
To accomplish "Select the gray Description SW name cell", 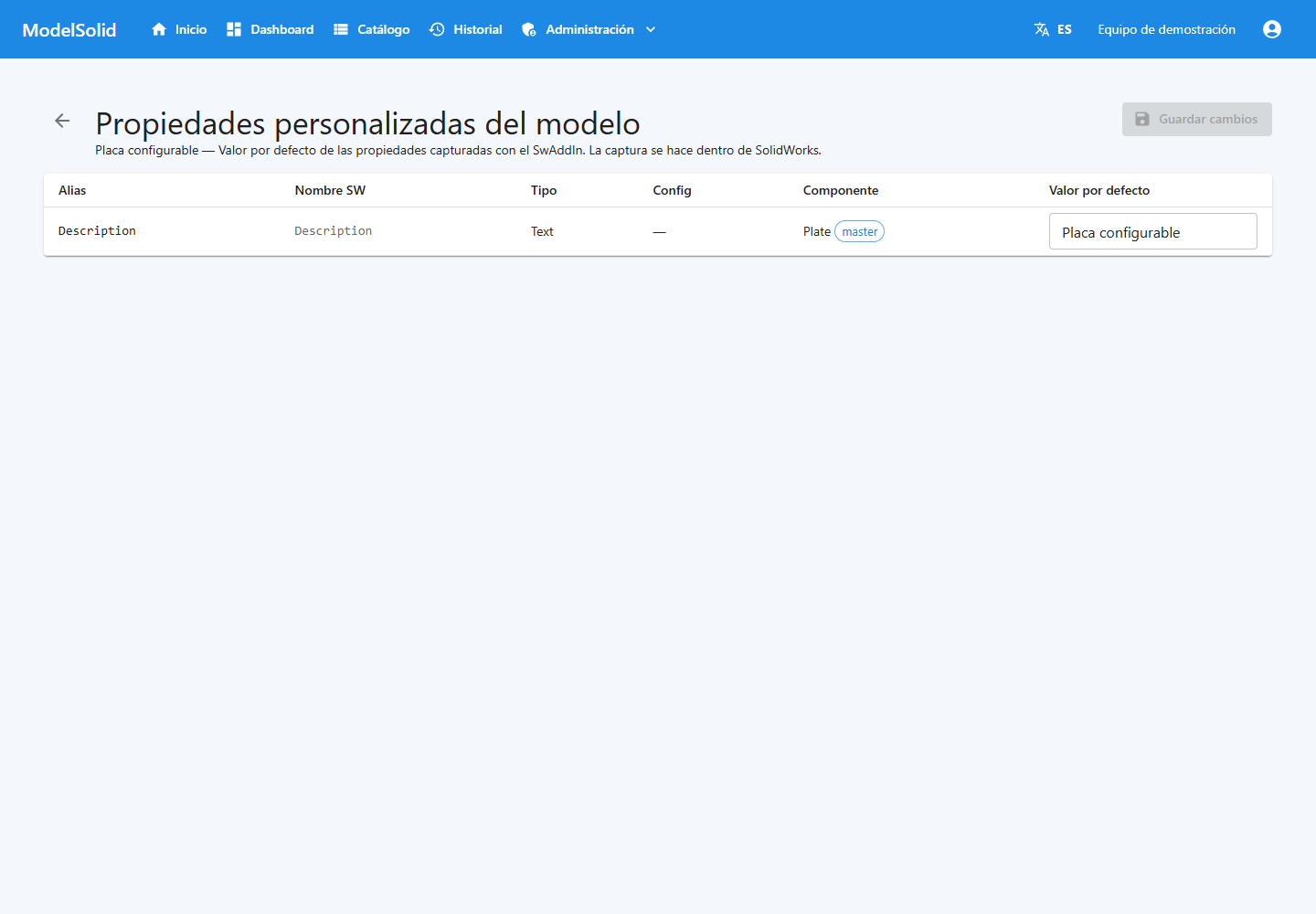I will click(334, 231).
